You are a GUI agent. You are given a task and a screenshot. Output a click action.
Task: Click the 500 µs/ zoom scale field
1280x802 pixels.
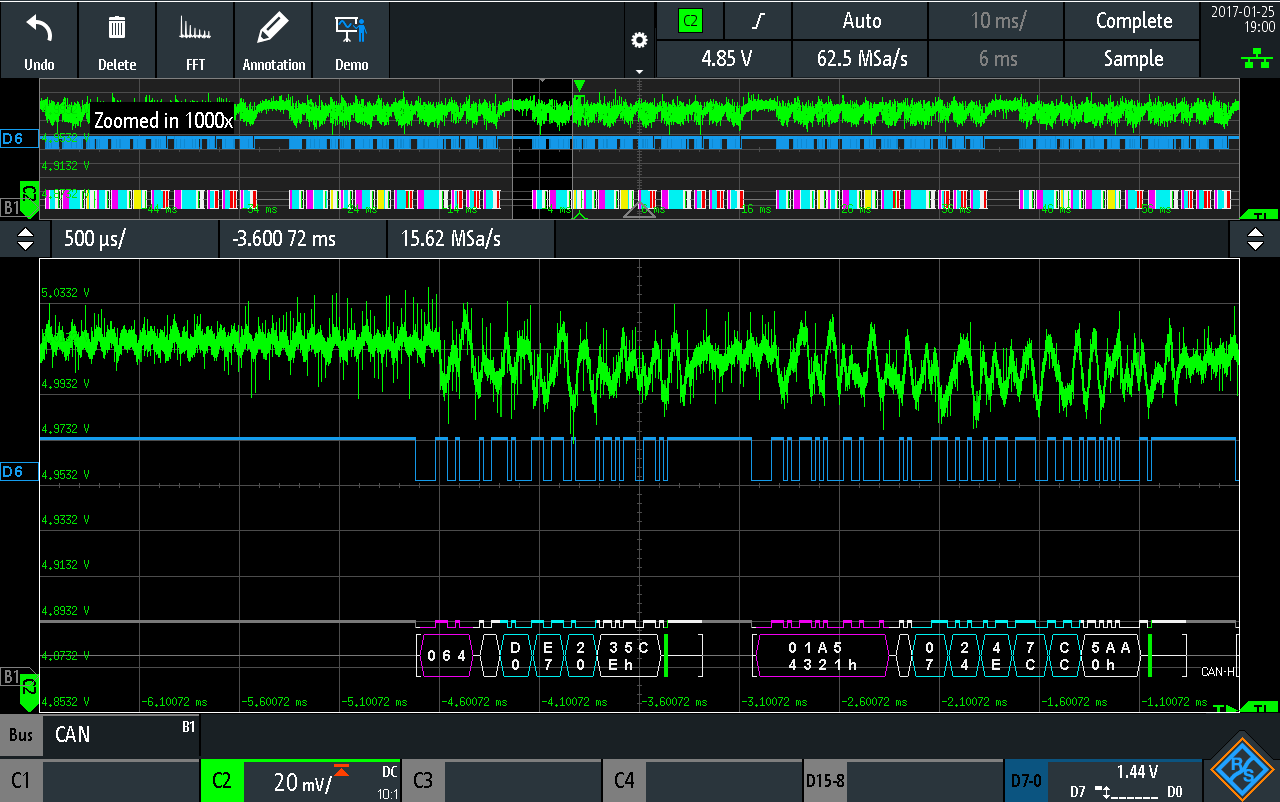(130, 239)
